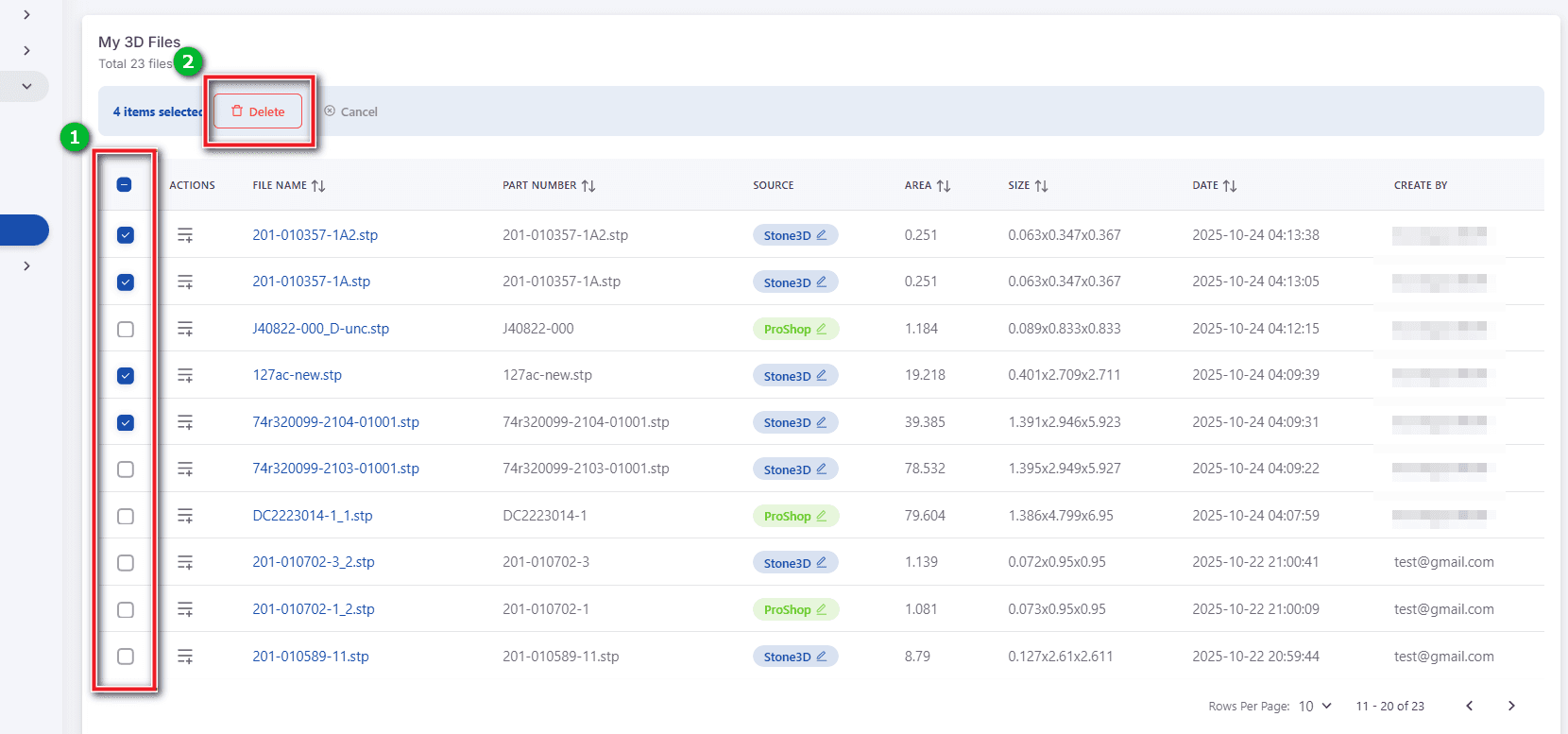
Task: Toggle the select-all header checkbox
Action: coord(125,185)
